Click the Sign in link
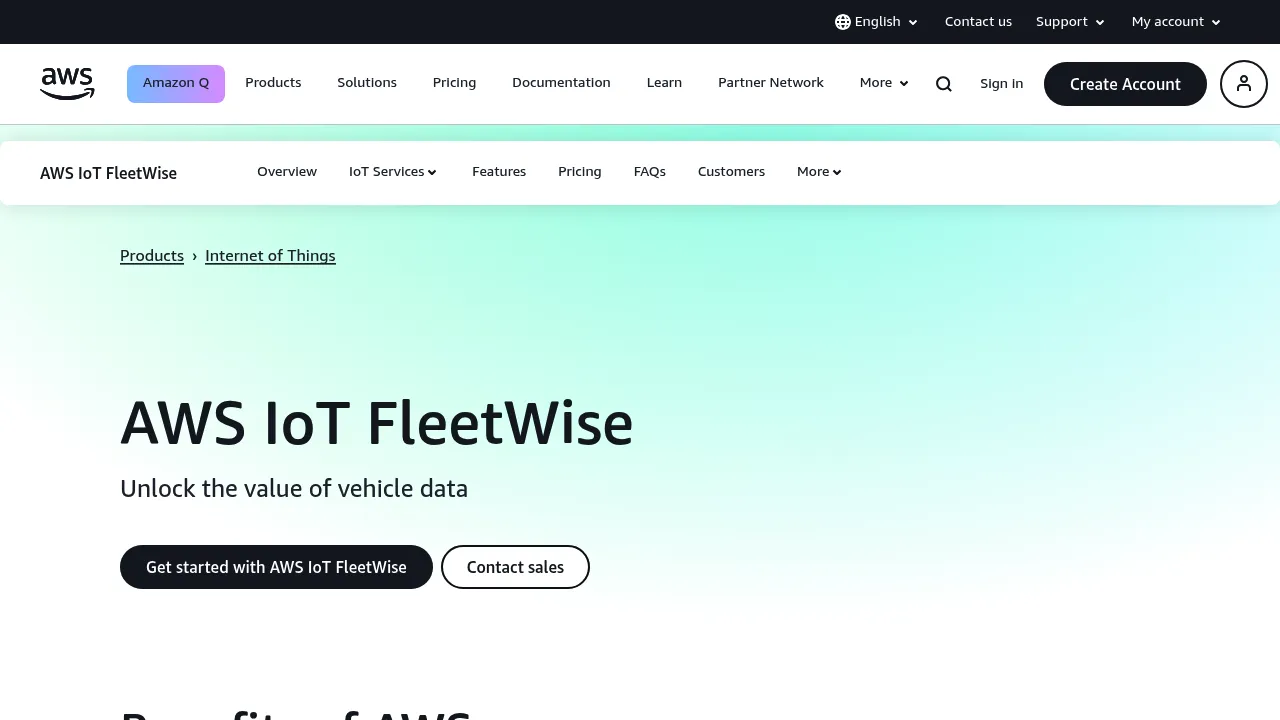The height and width of the screenshot is (720, 1280). coord(1001,84)
